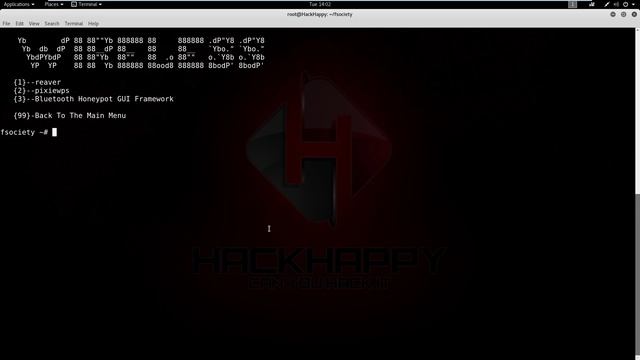Open the View menu

pos(34,24)
